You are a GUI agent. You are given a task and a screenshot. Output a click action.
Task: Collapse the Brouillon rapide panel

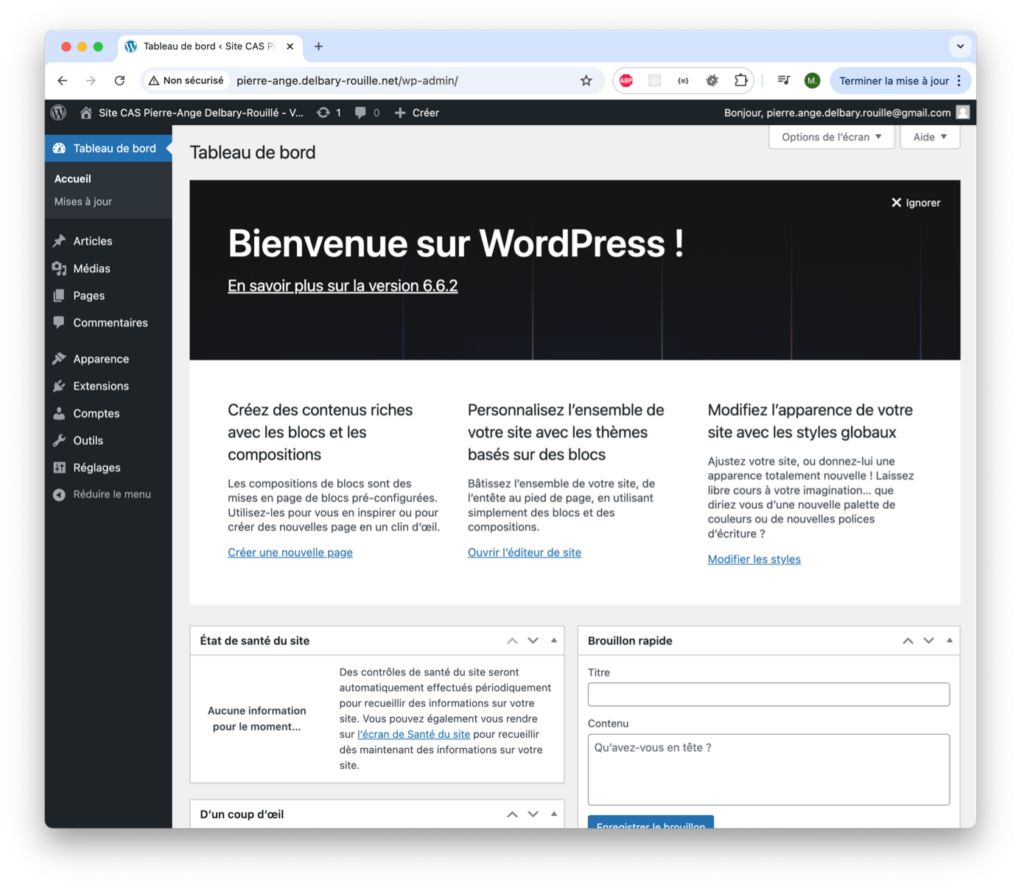(x=950, y=641)
